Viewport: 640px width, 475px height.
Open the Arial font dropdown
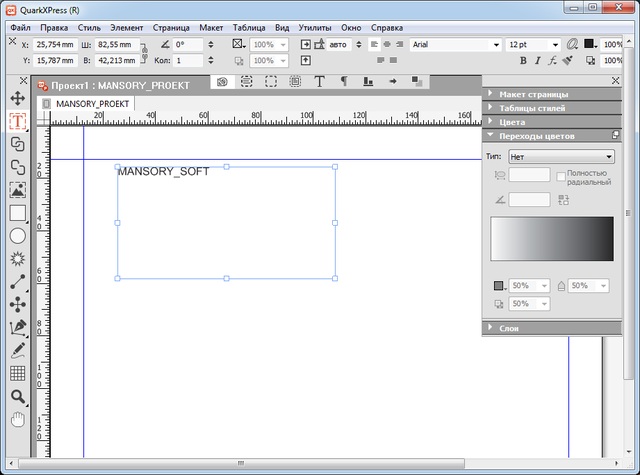tap(456, 45)
